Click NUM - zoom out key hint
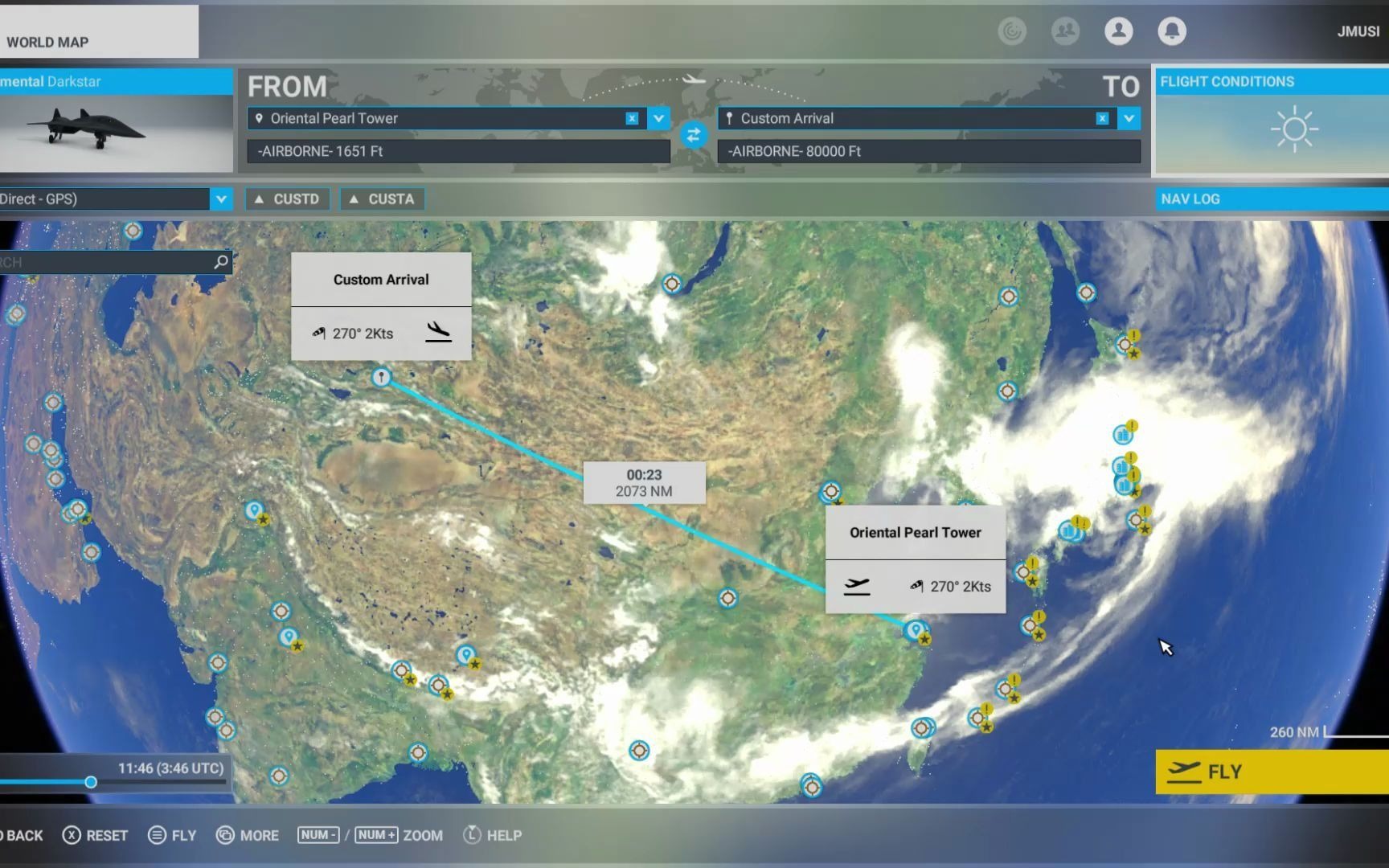The height and width of the screenshot is (868, 1389). click(x=318, y=834)
